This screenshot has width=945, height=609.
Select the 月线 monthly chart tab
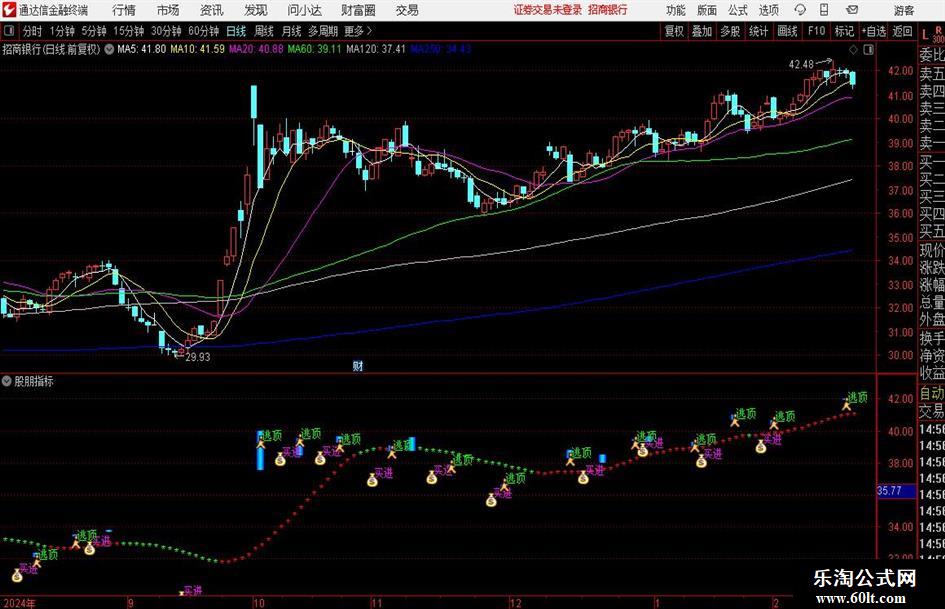tap(291, 31)
